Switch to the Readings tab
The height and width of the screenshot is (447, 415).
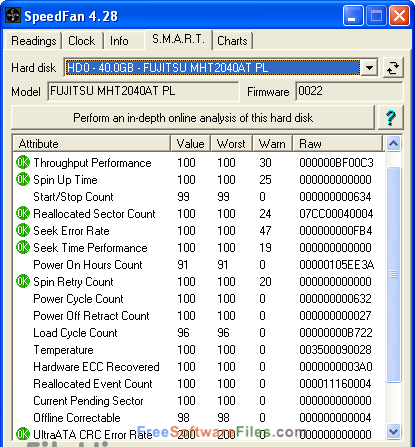coord(34,41)
